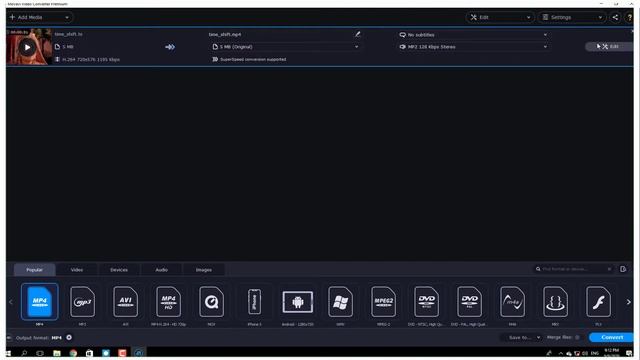Play the video thumbnail preview
Screen dimensions: 640x360
pyautogui.click(x=27, y=47)
